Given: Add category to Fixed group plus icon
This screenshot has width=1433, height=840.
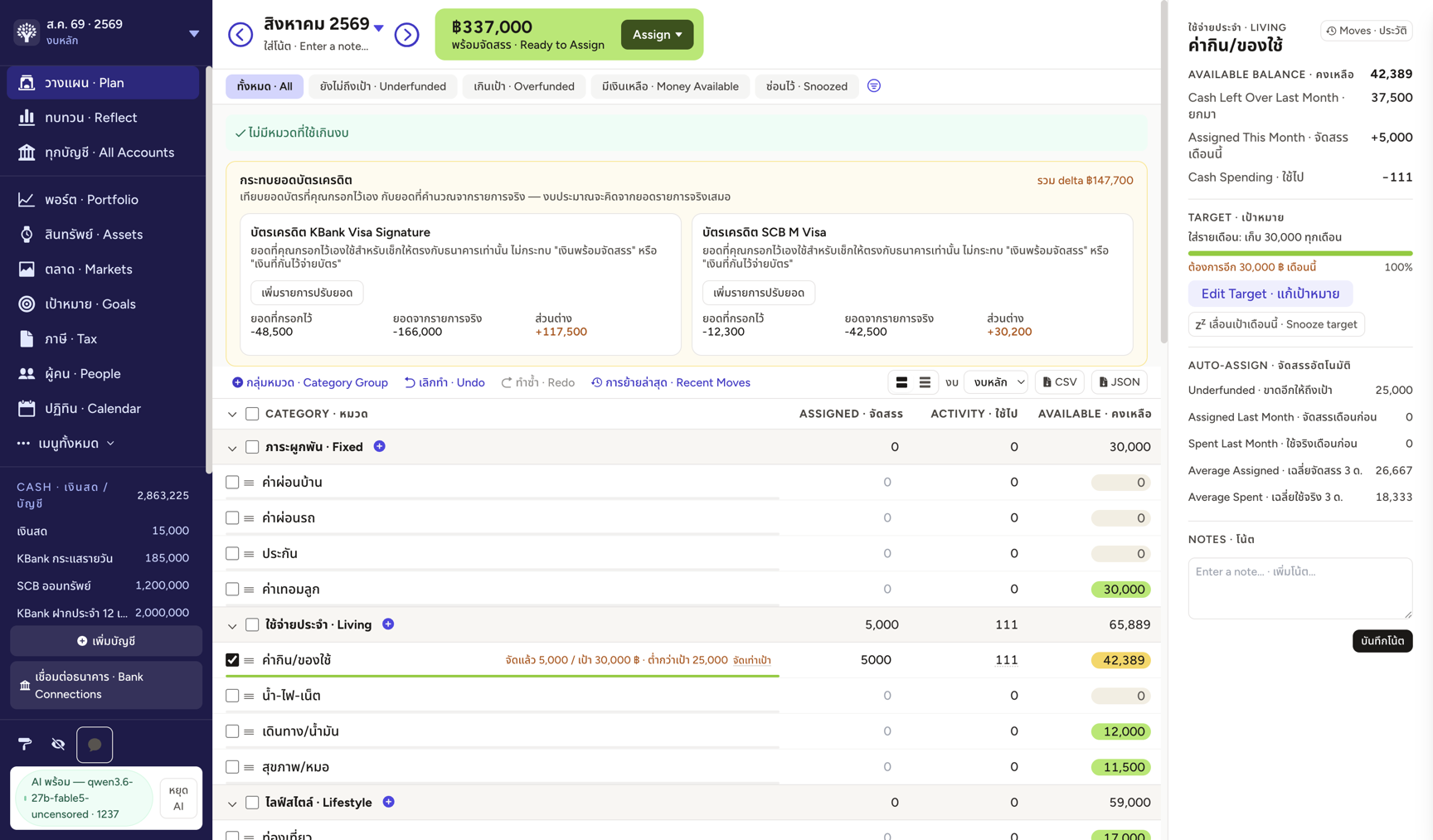Looking at the screenshot, I should [379, 446].
